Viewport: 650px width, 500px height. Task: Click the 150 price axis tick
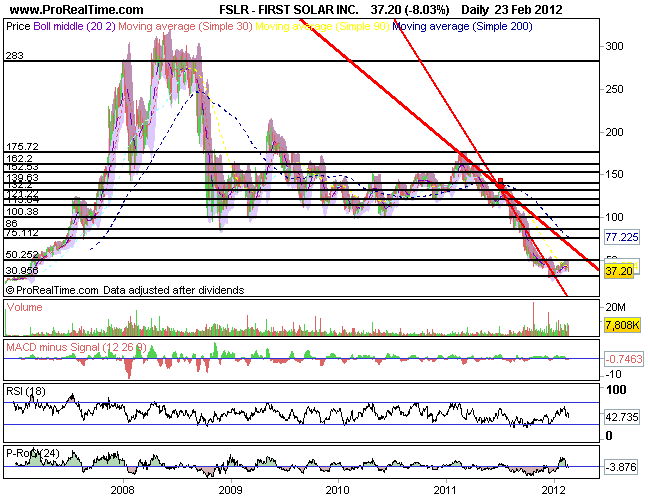[x=614, y=174]
